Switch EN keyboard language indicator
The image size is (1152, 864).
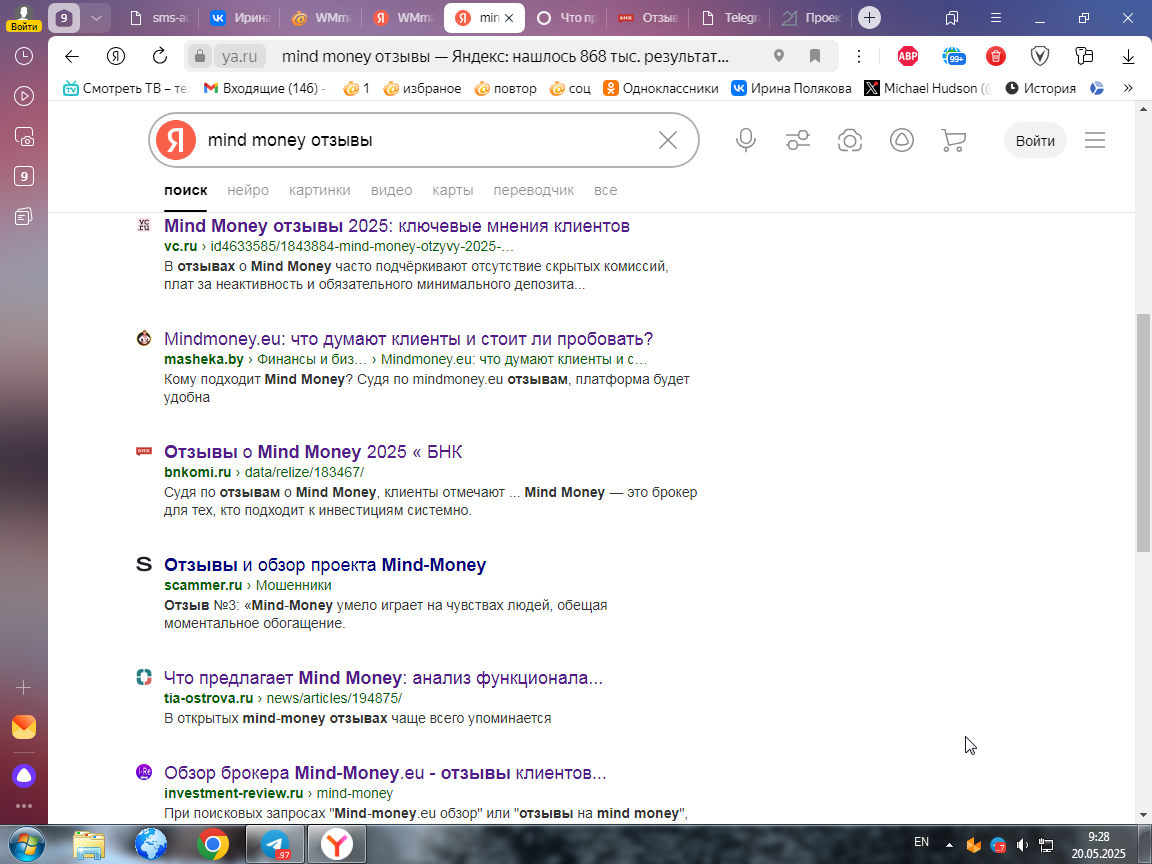[921, 842]
